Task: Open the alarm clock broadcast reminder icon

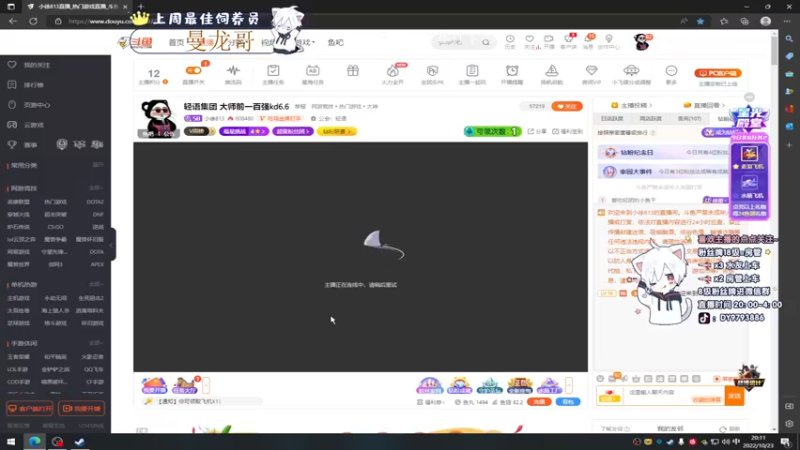Action: tap(512, 70)
